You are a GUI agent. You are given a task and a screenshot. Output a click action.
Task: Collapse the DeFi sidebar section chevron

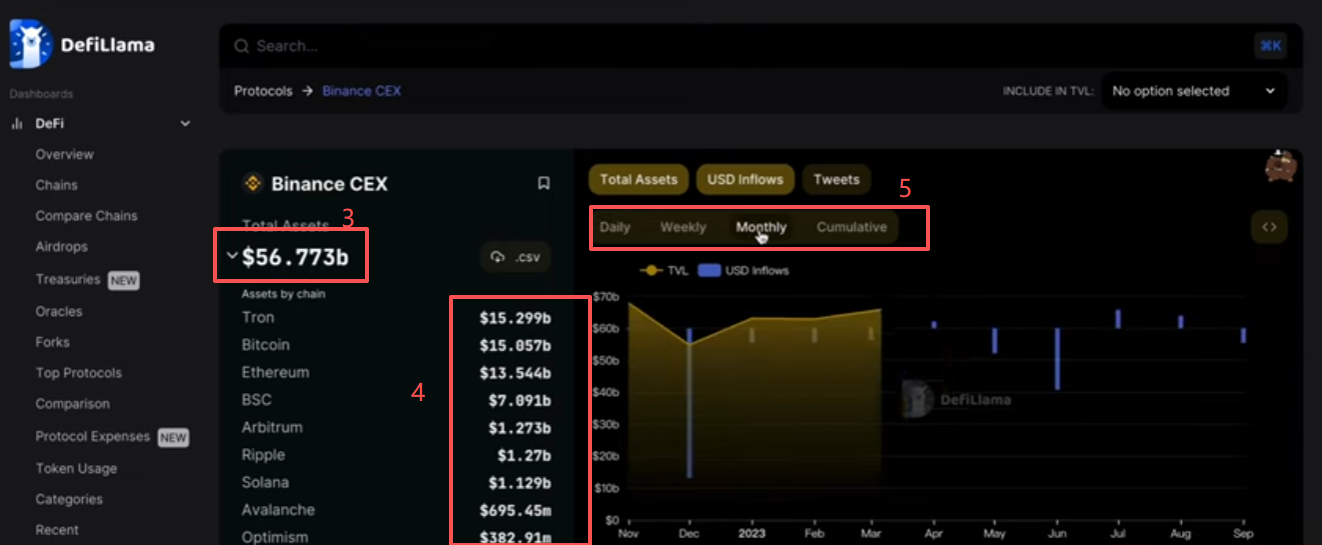point(185,124)
